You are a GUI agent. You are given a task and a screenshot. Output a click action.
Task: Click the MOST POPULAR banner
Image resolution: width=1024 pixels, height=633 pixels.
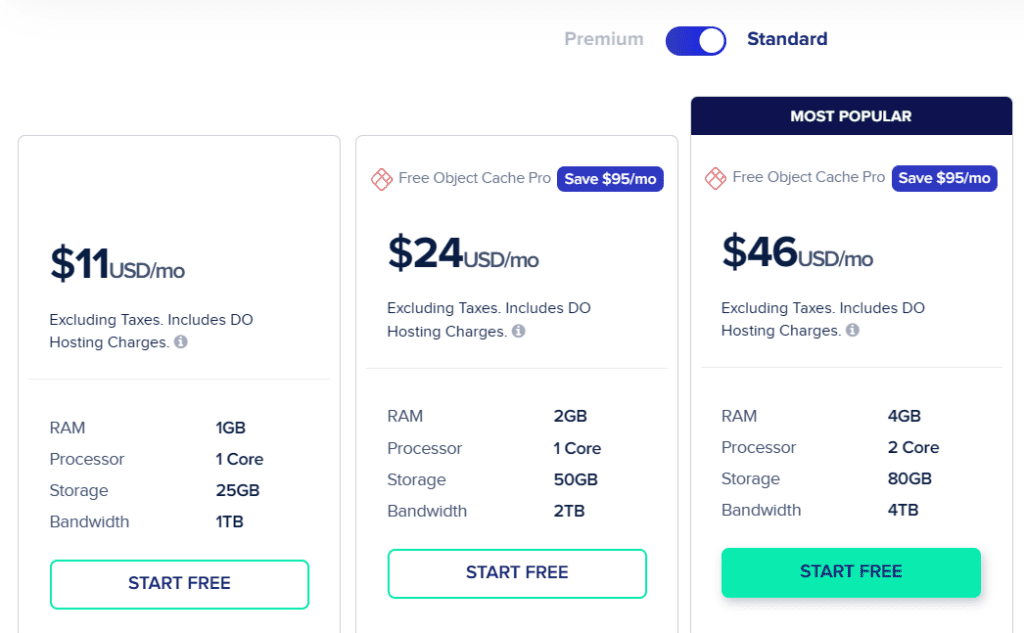click(x=851, y=115)
